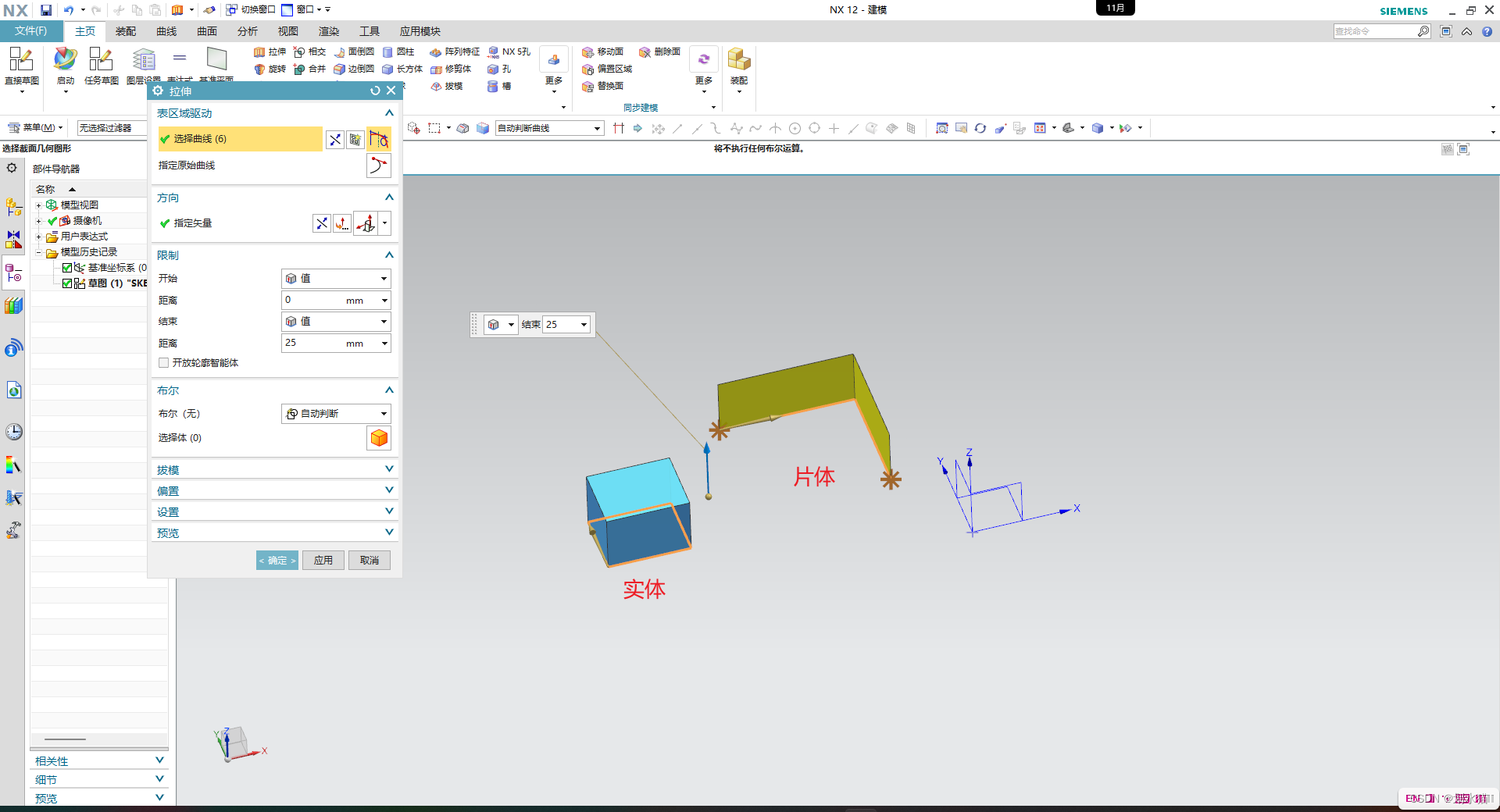The width and height of the screenshot is (1500, 812).
Task: Select the 删除面 (Delete Face) tool
Action: point(659,52)
